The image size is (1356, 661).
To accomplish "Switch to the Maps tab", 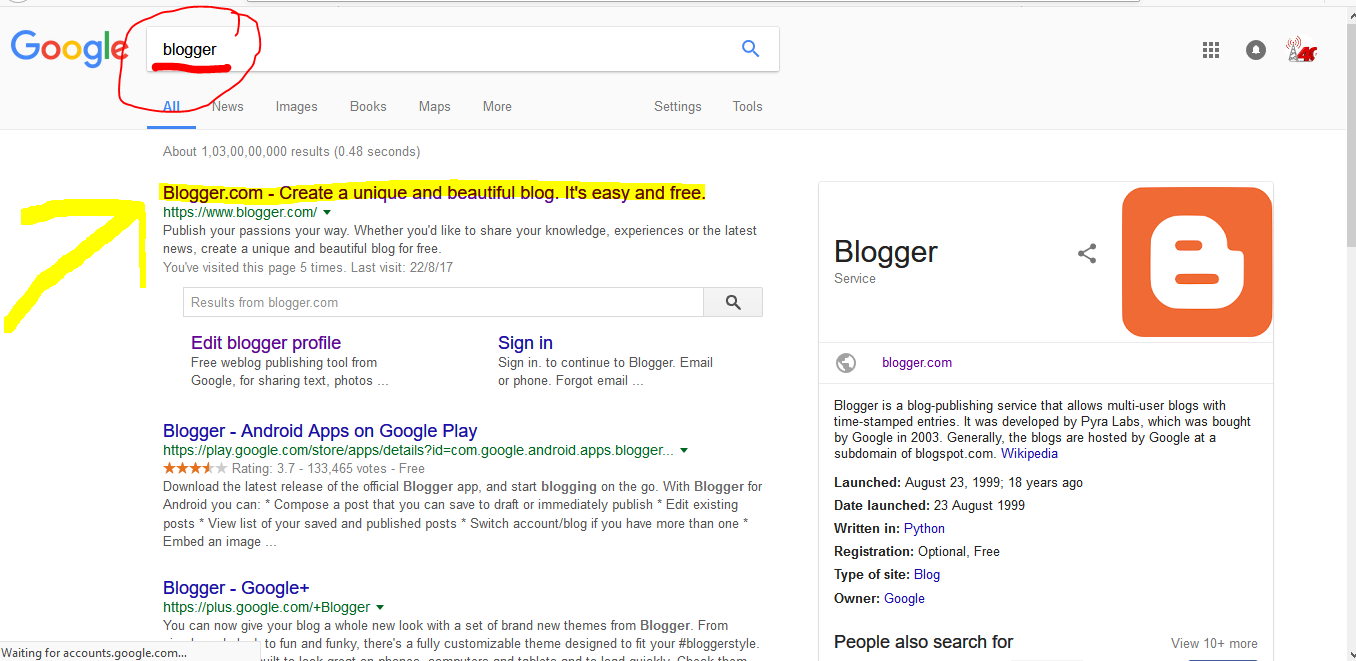I will click(x=434, y=106).
